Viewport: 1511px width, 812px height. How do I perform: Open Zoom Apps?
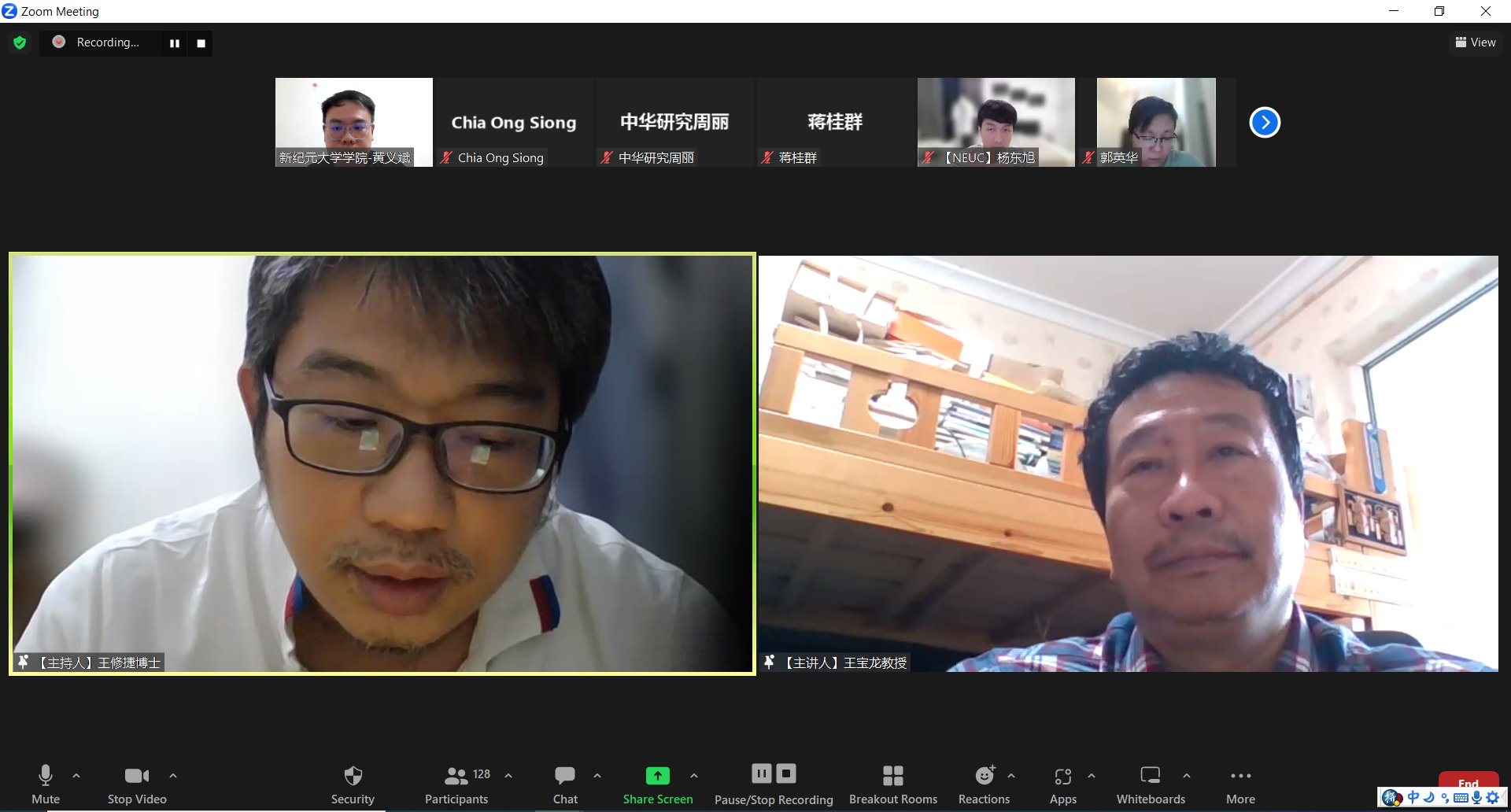[x=1063, y=784]
